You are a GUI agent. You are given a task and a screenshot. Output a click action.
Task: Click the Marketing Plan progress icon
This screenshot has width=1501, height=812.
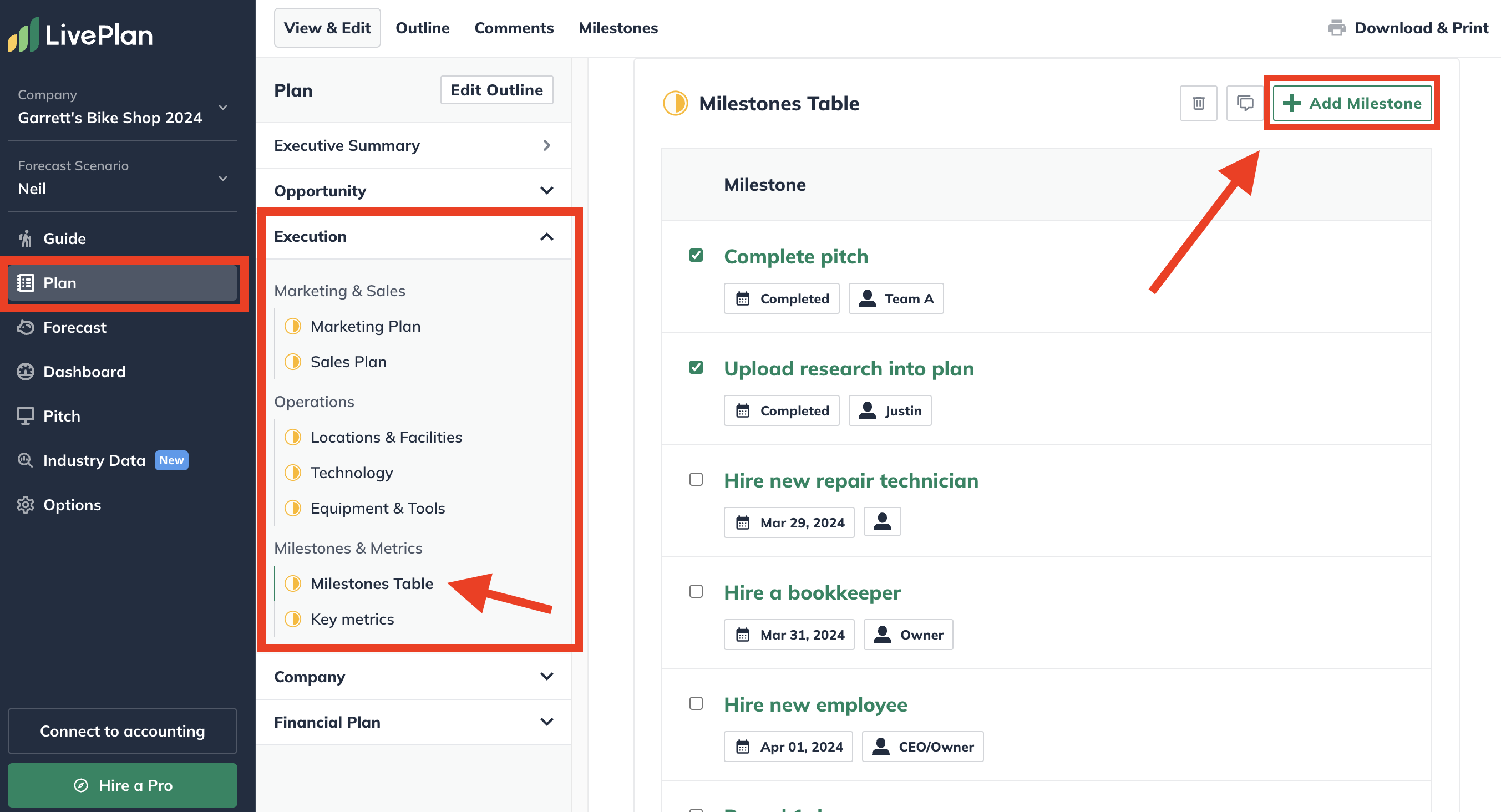(292, 326)
